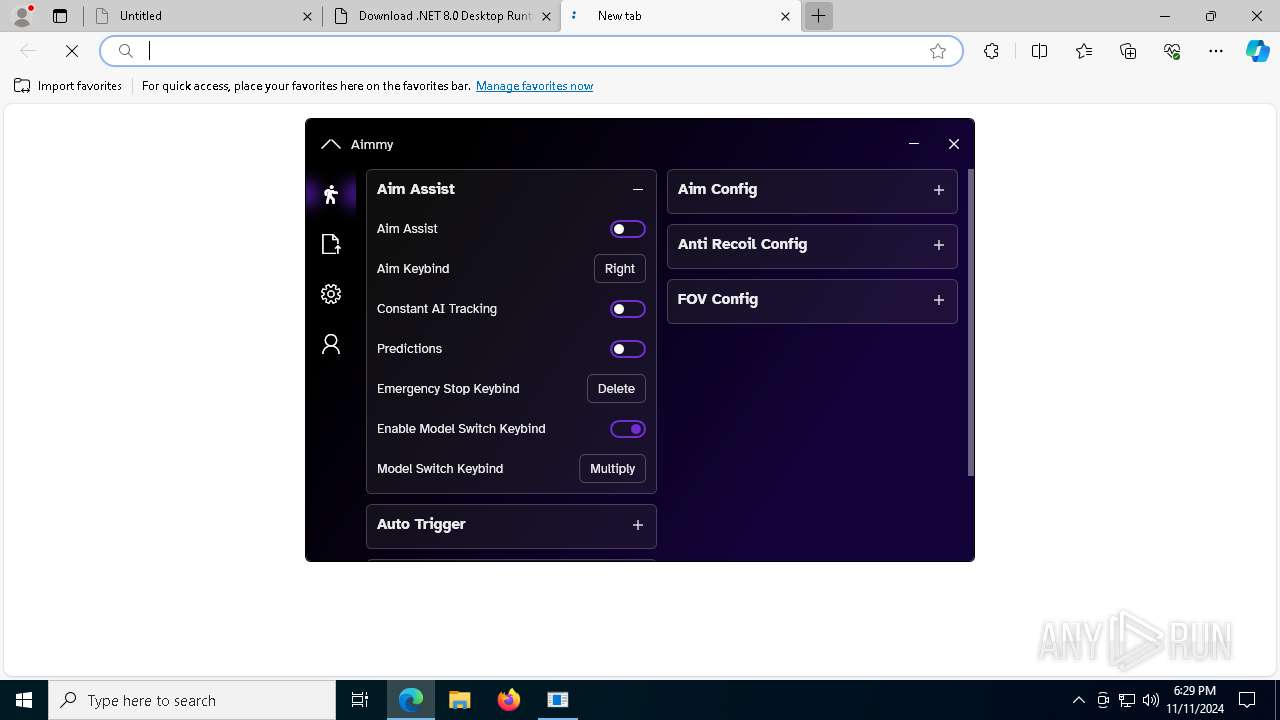Expand the Auto Trigger section
The image size is (1280, 720).
click(638, 525)
